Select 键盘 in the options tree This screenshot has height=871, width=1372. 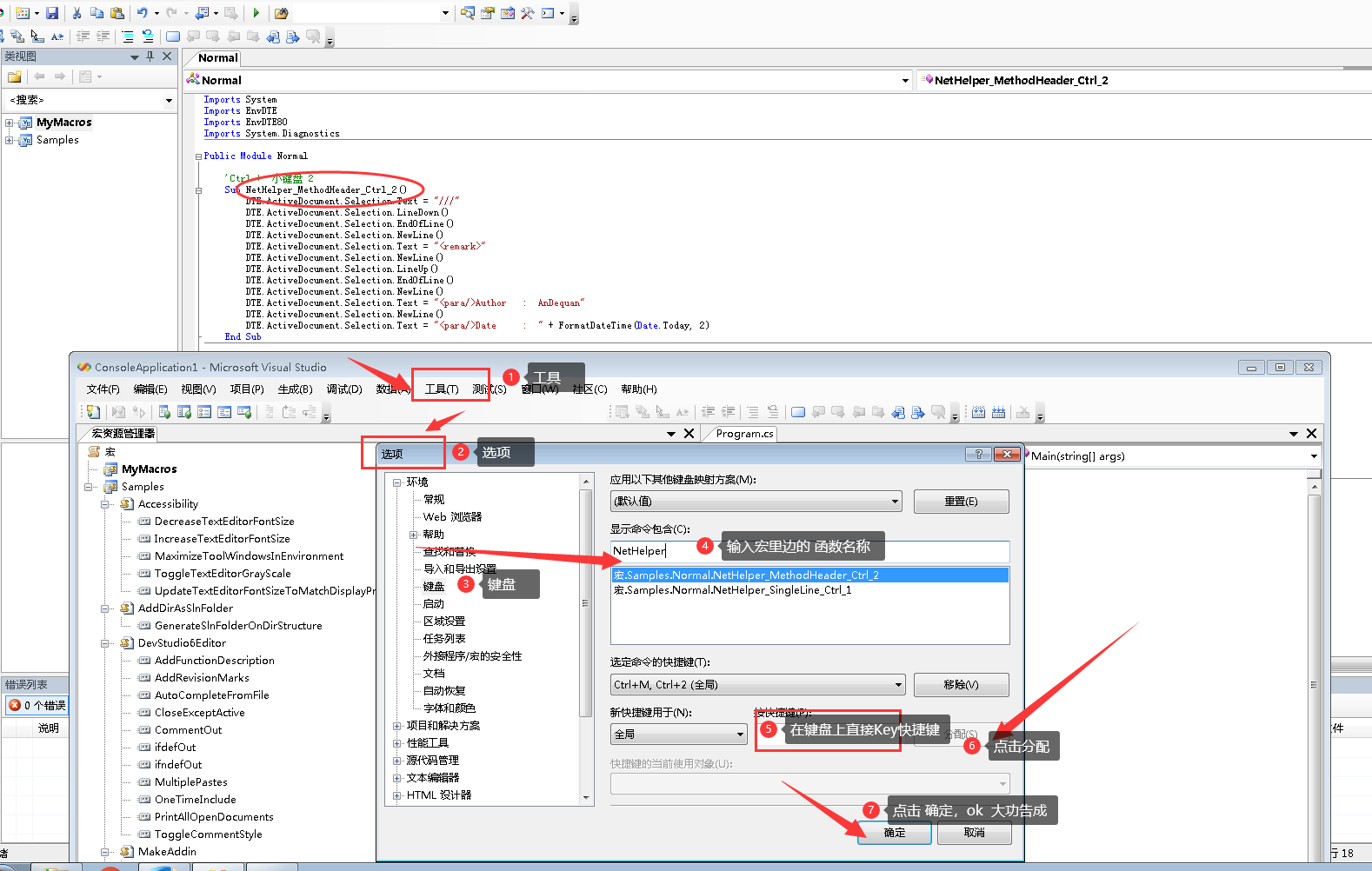pos(434,587)
